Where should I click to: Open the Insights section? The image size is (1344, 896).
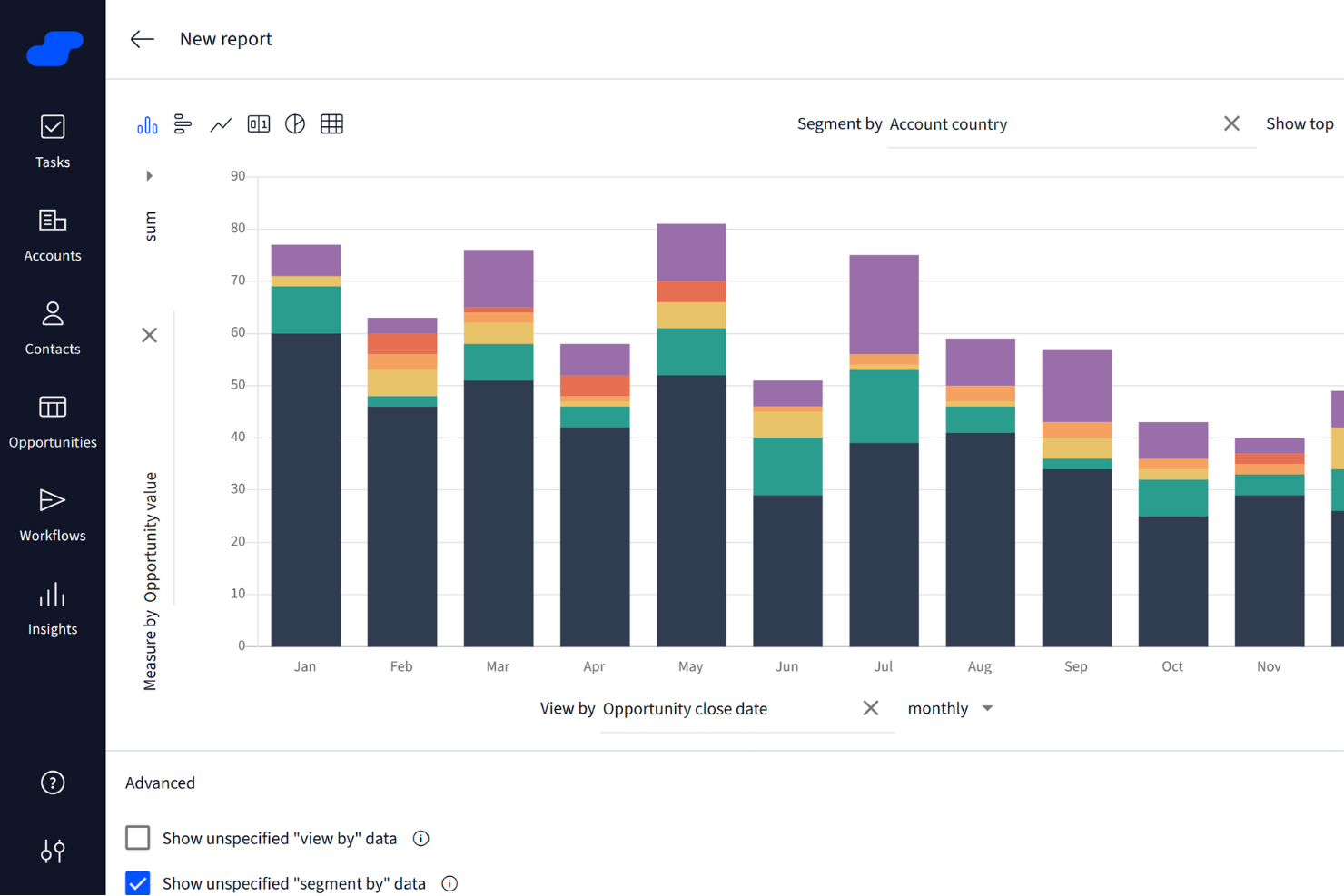(53, 606)
